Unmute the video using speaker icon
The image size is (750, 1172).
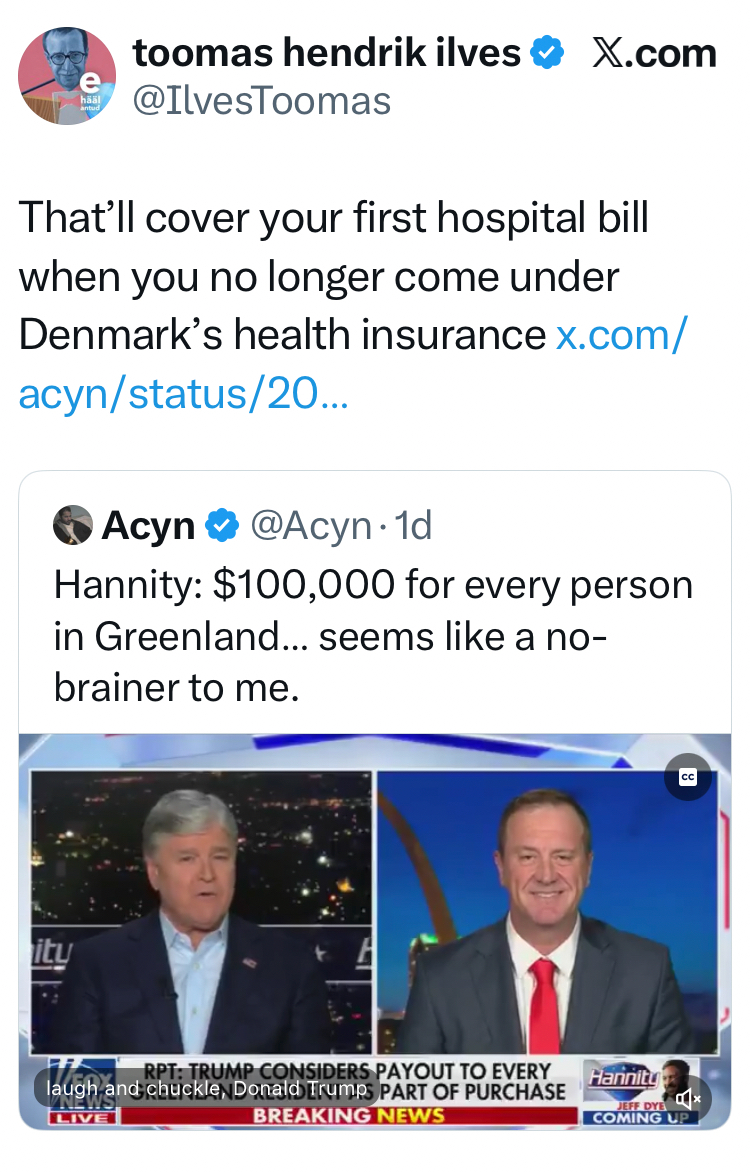coord(689,1098)
